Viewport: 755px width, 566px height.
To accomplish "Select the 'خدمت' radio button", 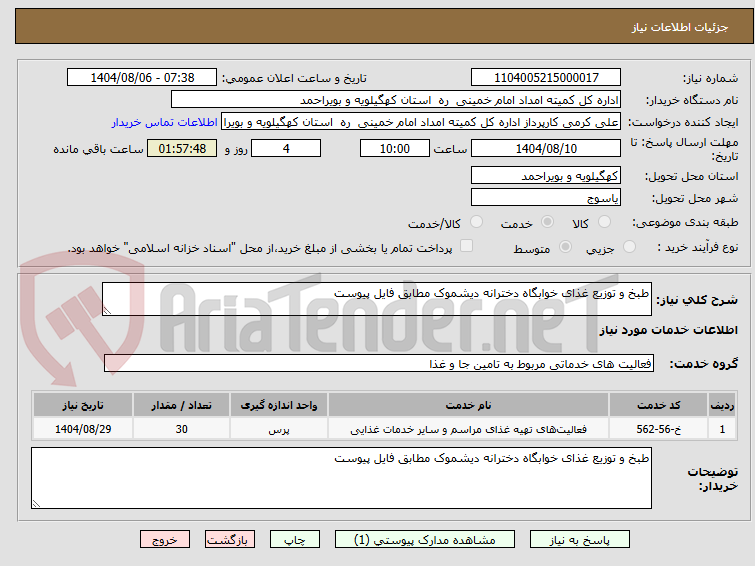I will click(547, 222).
